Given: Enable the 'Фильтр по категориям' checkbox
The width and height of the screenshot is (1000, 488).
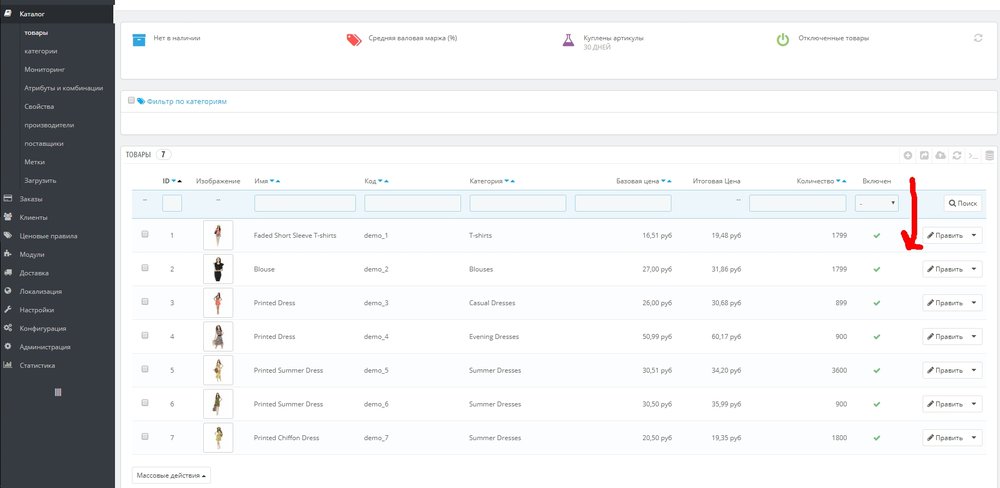Looking at the screenshot, I should pos(131,101).
